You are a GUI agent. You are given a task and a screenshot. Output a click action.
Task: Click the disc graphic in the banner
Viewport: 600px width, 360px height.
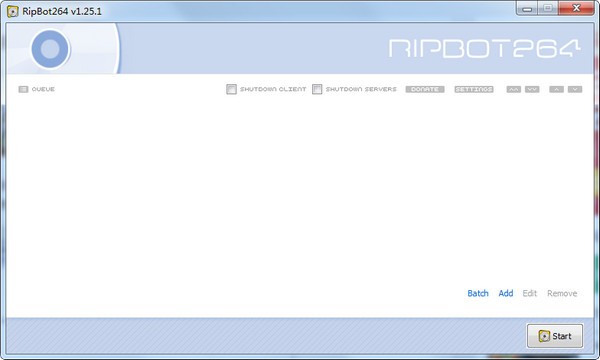pyautogui.click(x=50, y=49)
